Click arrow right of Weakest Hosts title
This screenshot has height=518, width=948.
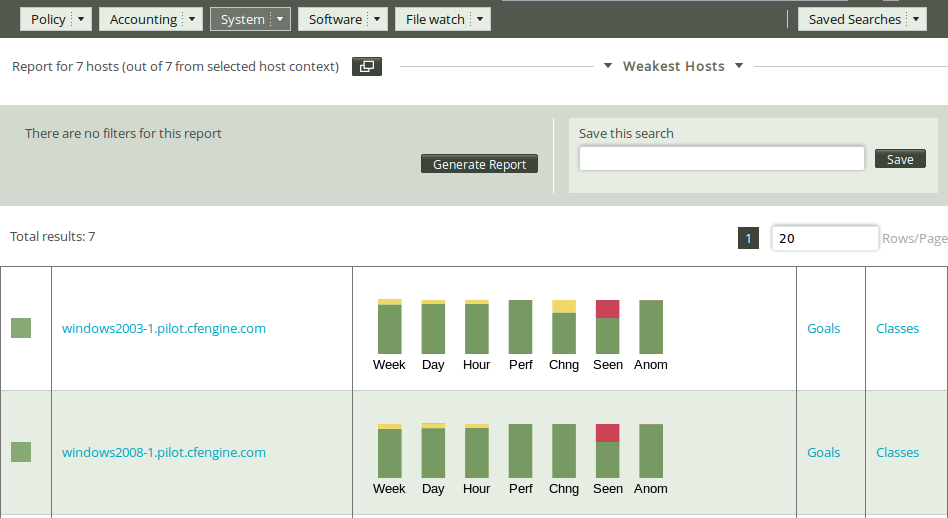pyautogui.click(x=739, y=66)
